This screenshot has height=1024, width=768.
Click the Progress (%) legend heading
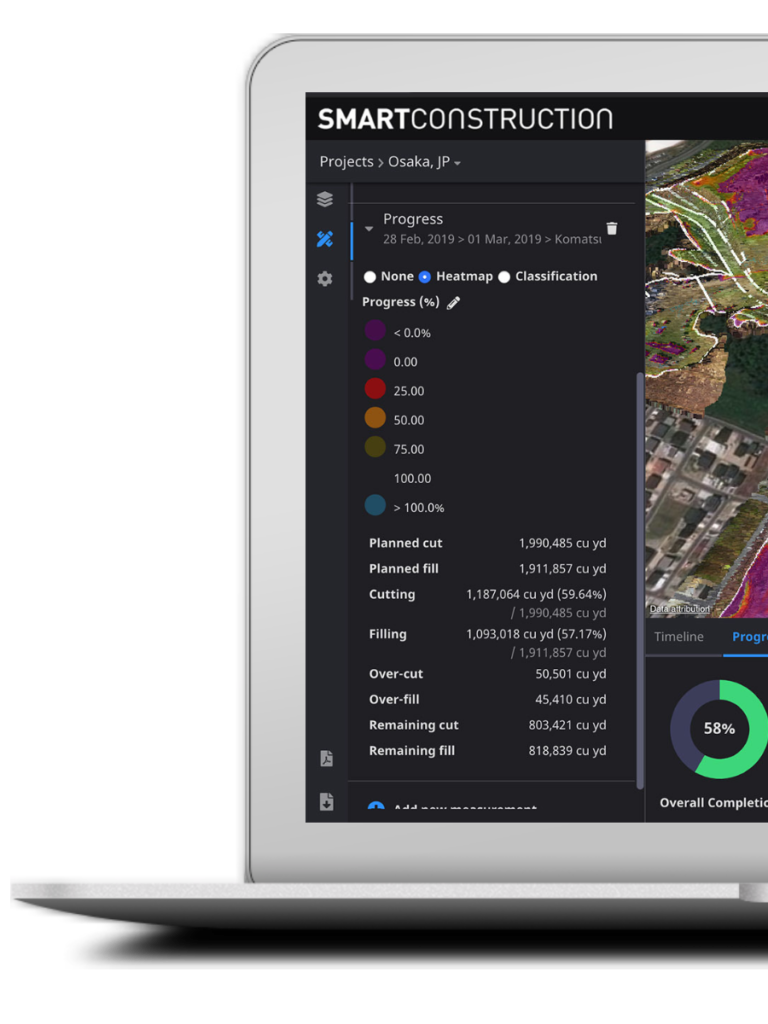pyautogui.click(x=400, y=302)
